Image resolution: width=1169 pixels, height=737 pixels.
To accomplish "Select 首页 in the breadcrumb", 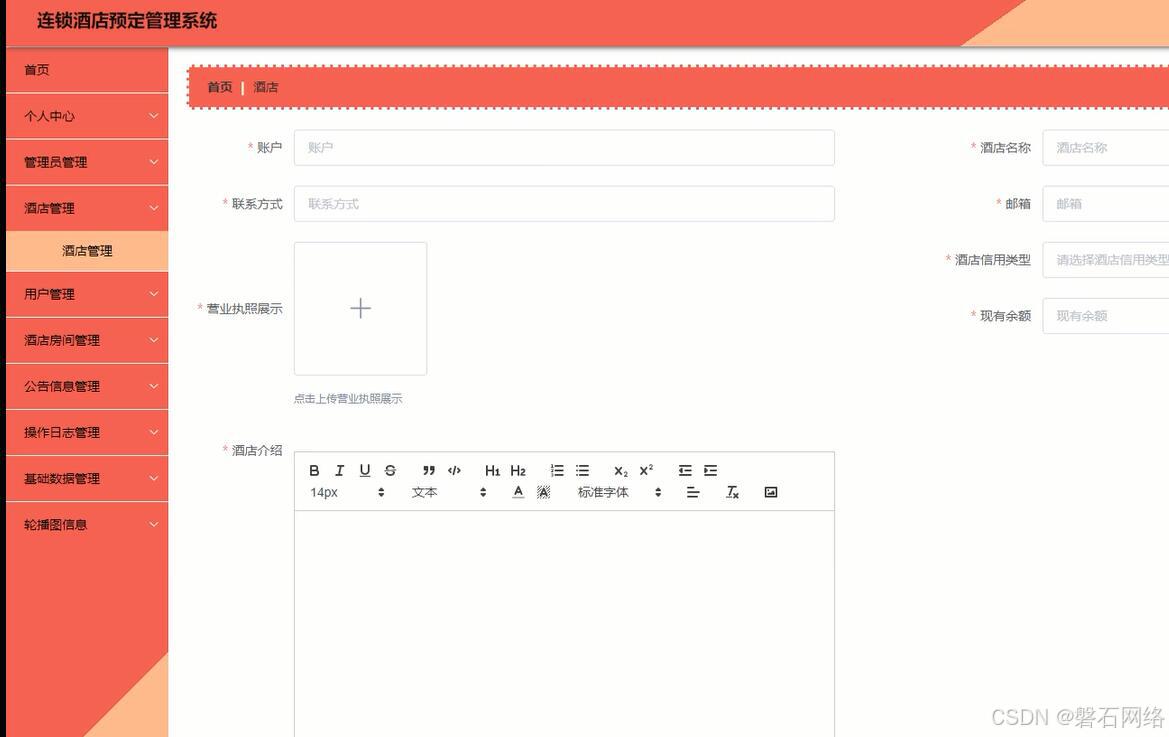I will click(x=219, y=87).
